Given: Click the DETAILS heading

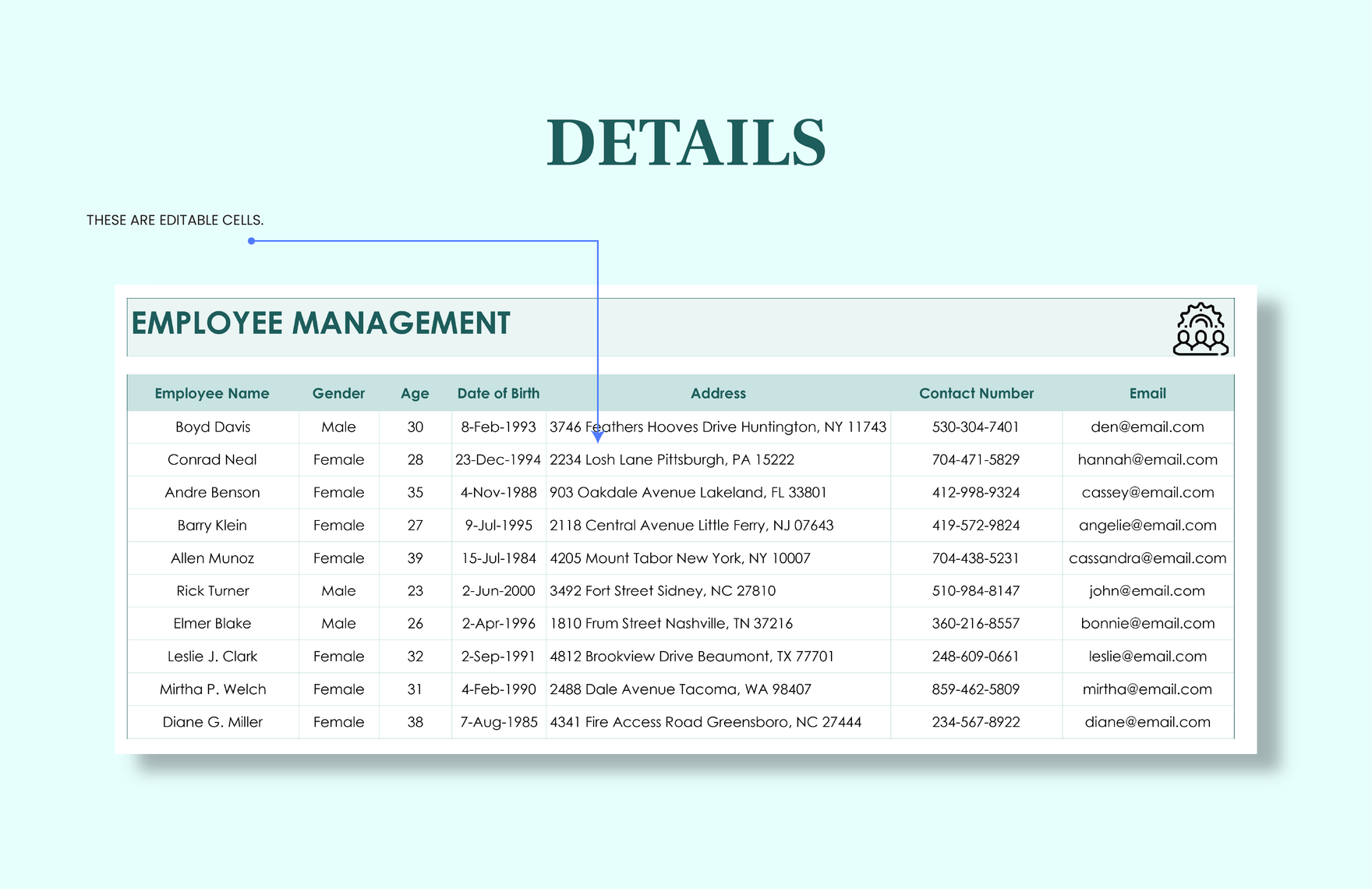Looking at the screenshot, I should 686,143.
